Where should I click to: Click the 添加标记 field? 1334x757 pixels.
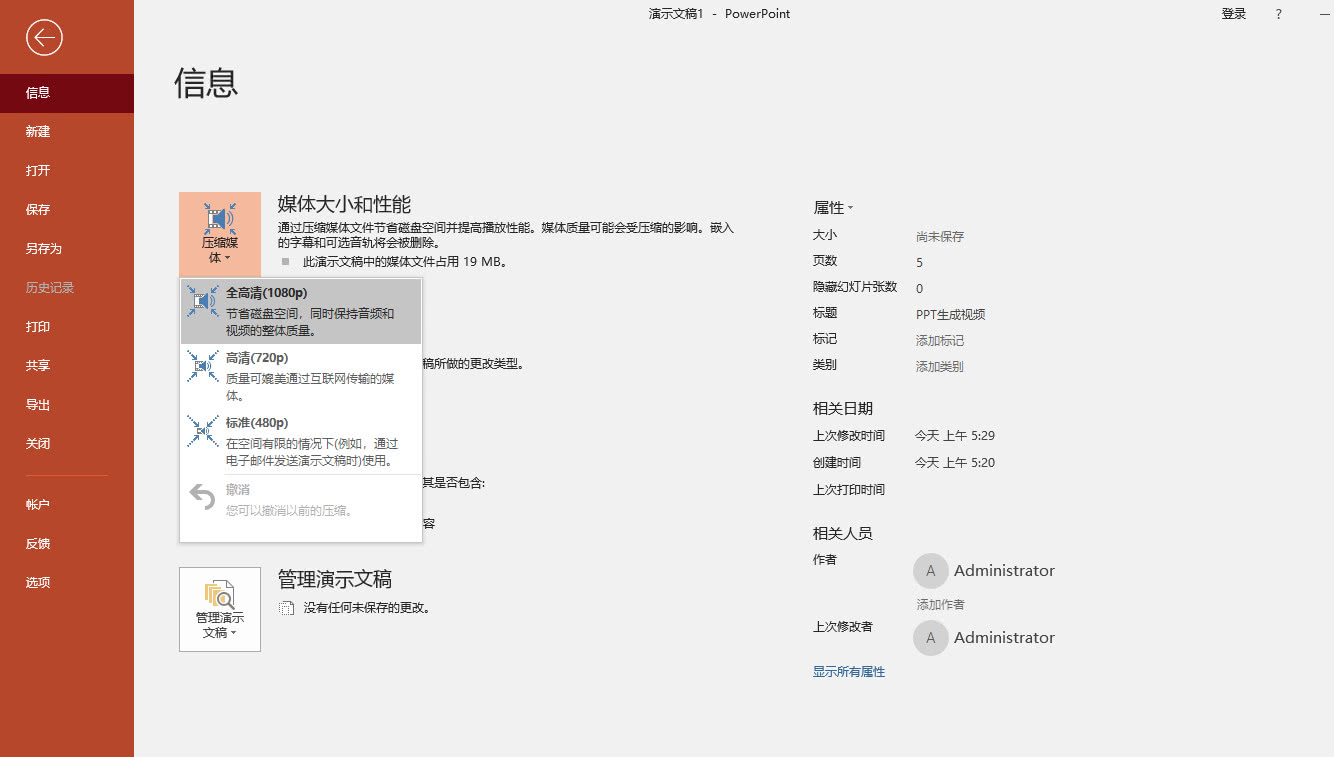click(x=940, y=341)
